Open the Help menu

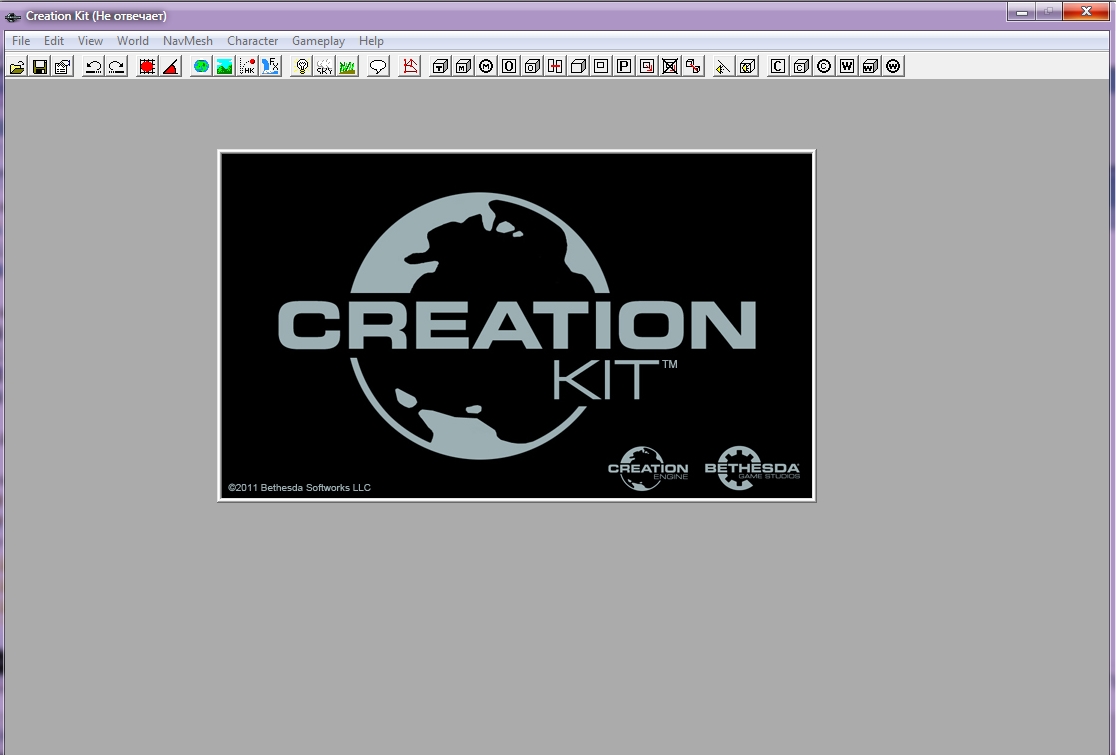[371, 41]
